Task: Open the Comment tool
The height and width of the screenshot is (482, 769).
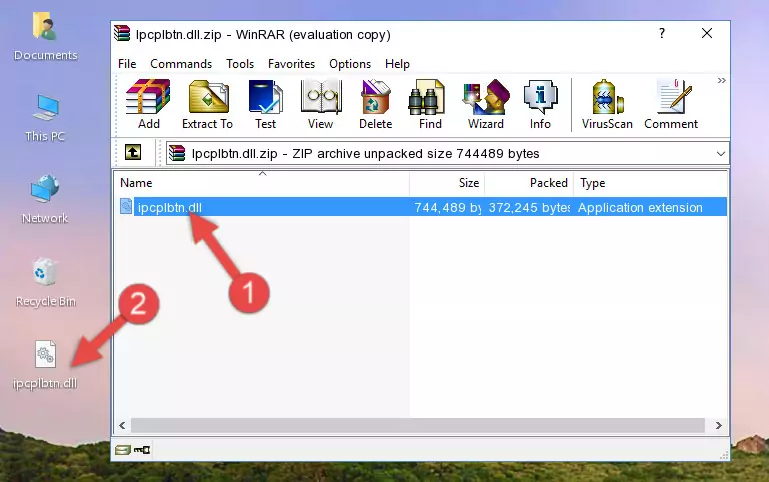Action: [x=671, y=104]
